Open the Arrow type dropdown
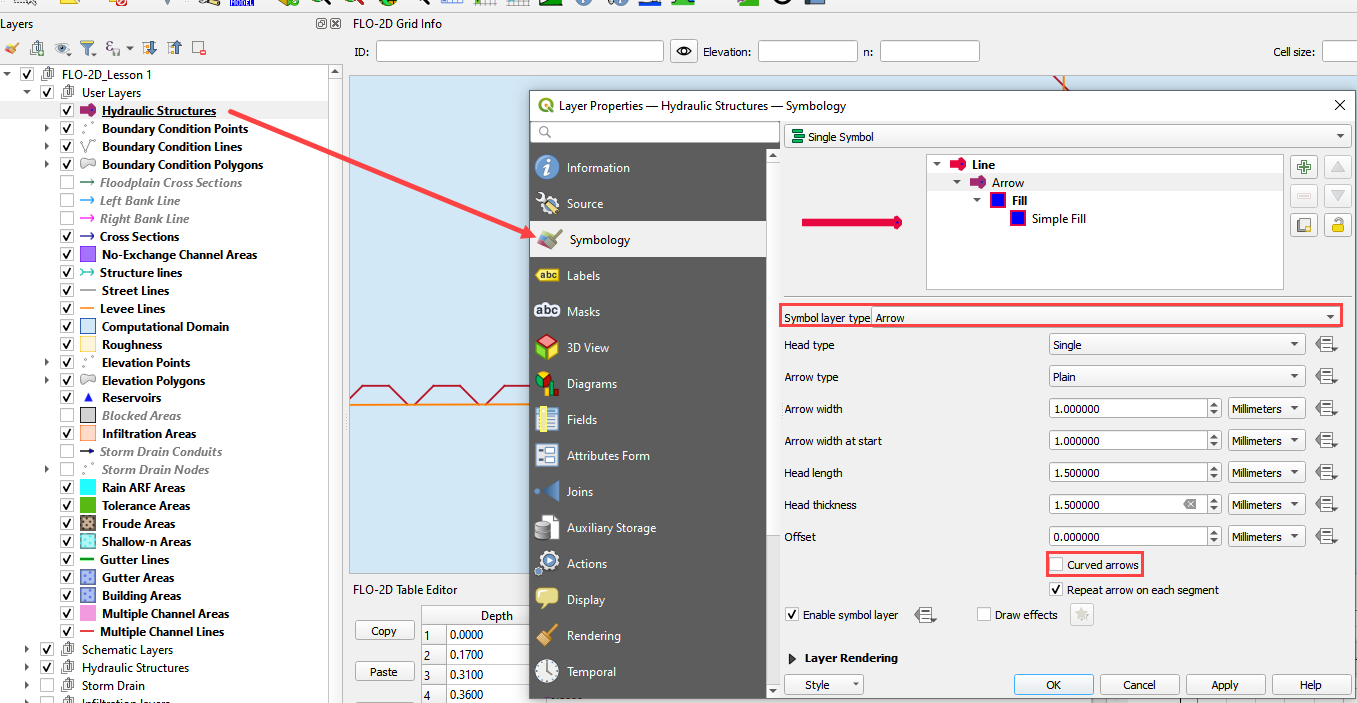Viewport: 1357px width, 703px height. pyautogui.click(x=1176, y=377)
